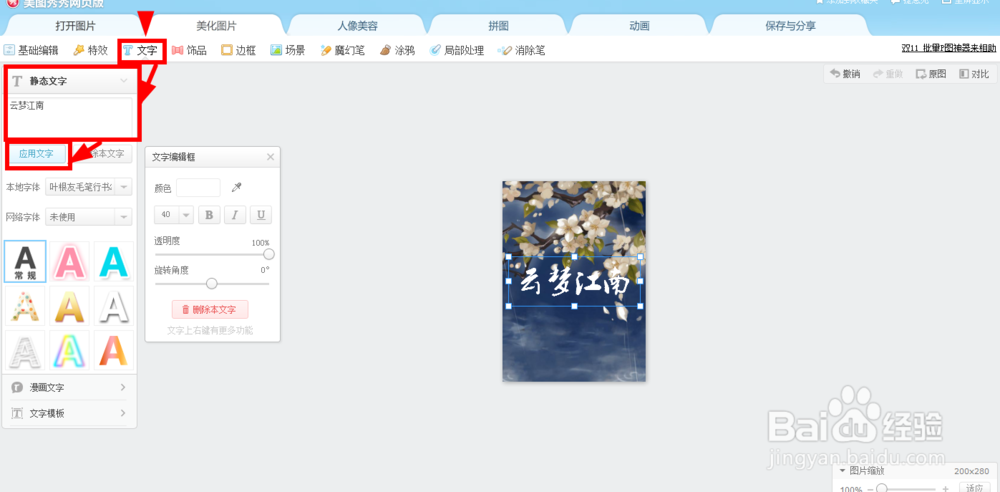Image resolution: width=1000 pixels, height=492 pixels.
Task: Select the 文字 text tool
Action: pyautogui.click(x=140, y=50)
